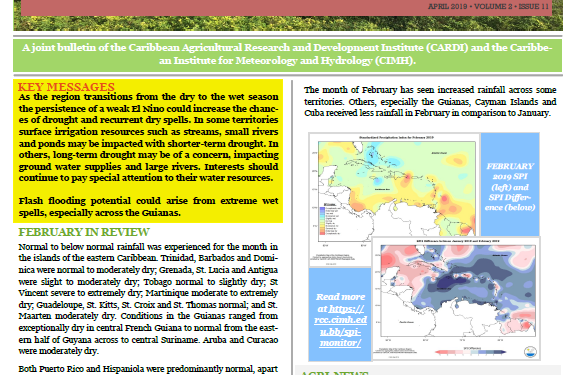Click the green CARDI and CIMH bulletin banner

[x=287, y=54]
